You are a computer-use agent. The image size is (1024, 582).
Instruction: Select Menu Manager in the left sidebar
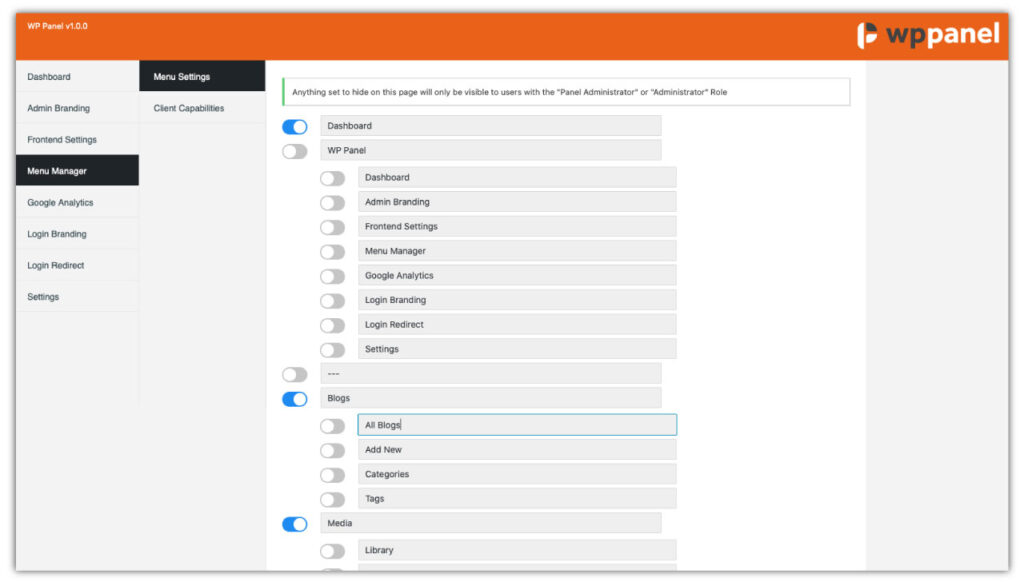click(77, 170)
